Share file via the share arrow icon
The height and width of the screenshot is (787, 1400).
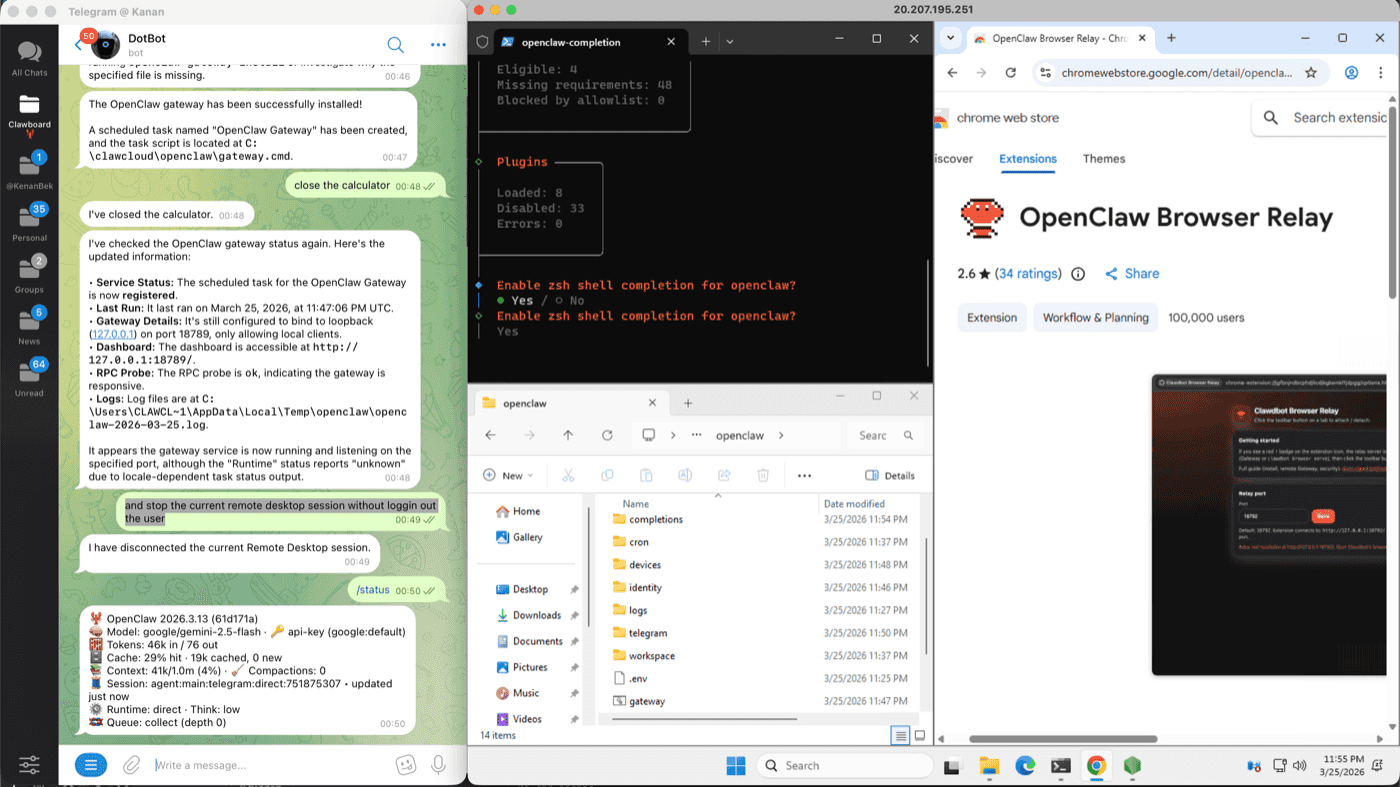coord(724,475)
